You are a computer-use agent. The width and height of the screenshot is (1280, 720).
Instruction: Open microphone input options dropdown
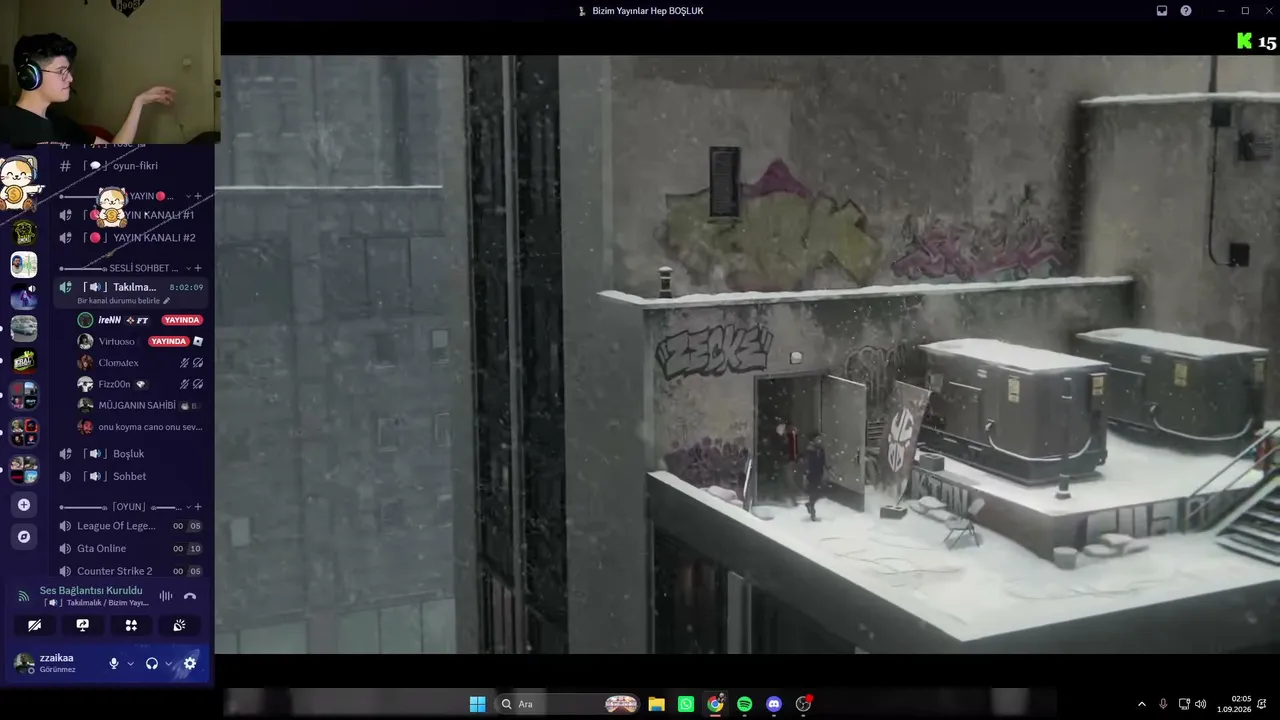coord(130,663)
